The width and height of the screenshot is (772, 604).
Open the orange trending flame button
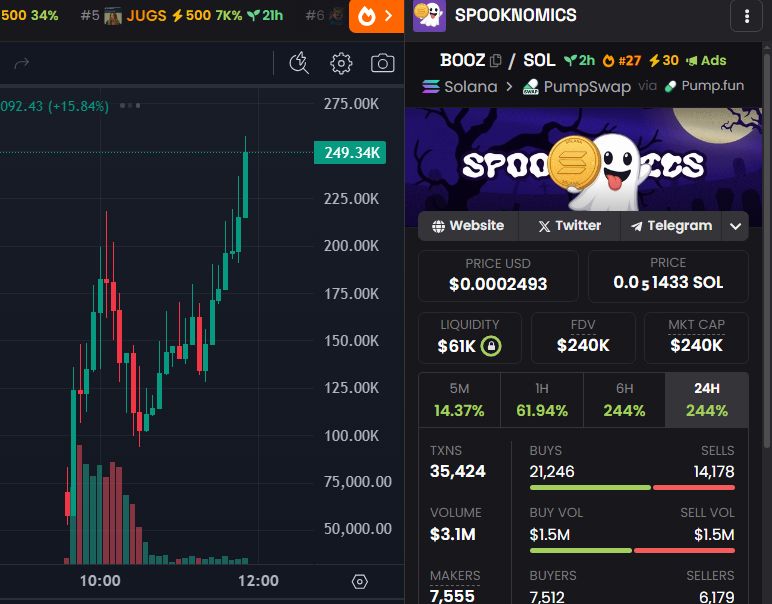(377, 16)
